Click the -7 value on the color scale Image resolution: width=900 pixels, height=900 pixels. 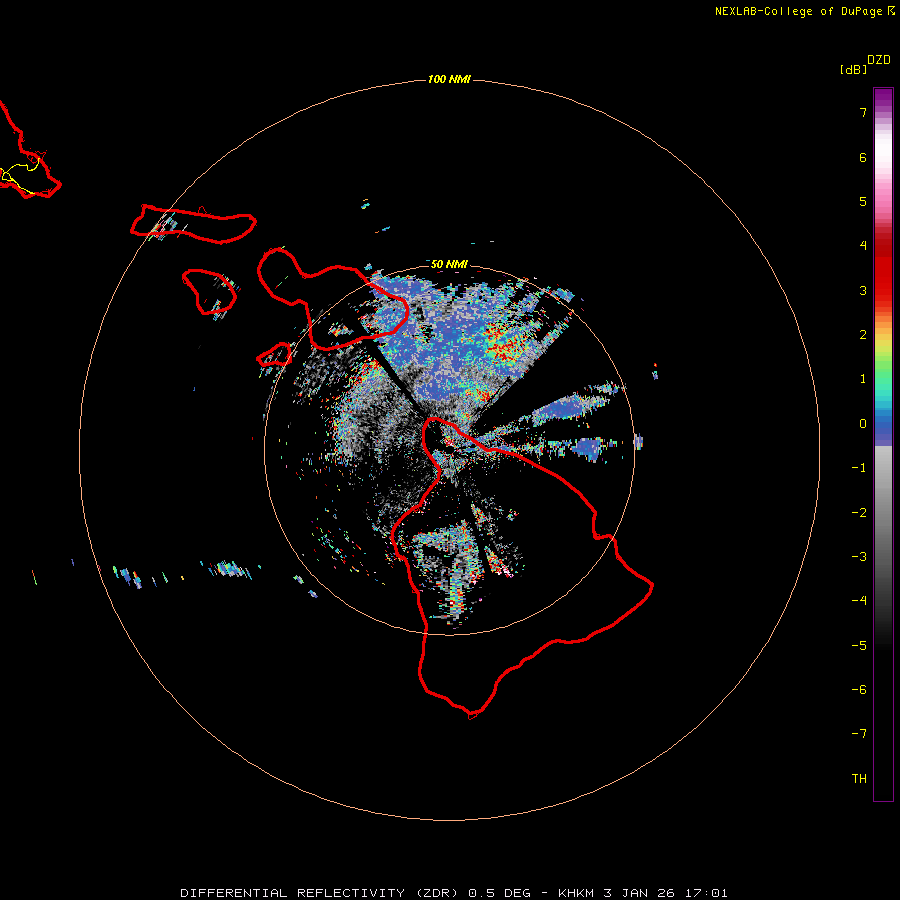coord(859,734)
